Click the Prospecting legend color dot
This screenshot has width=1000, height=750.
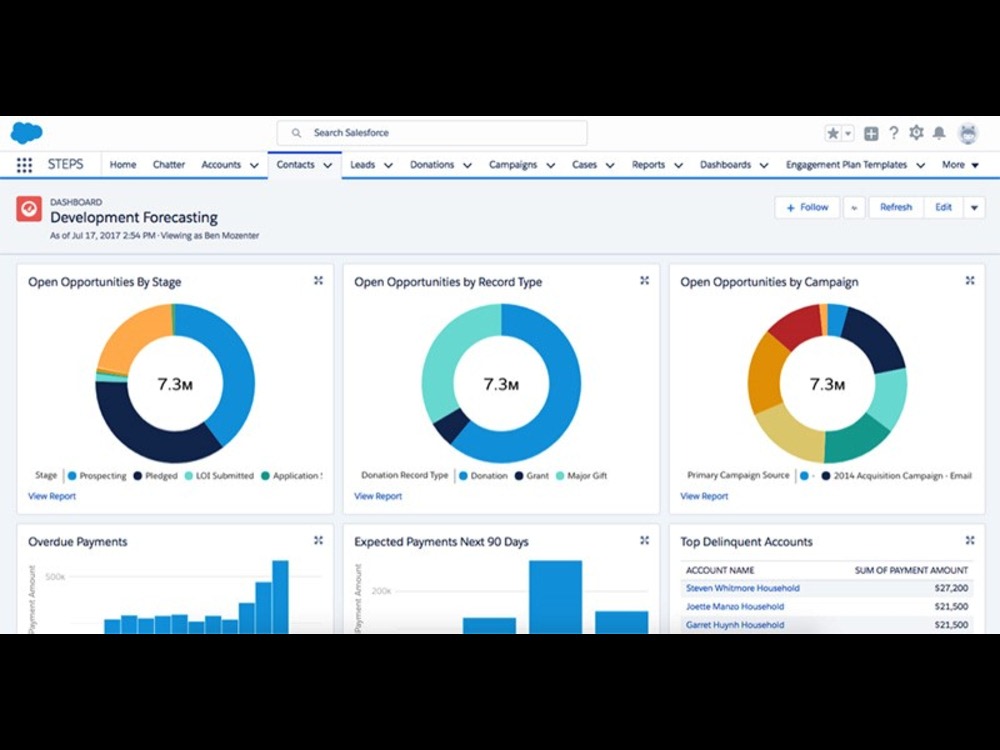tap(72, 476)
